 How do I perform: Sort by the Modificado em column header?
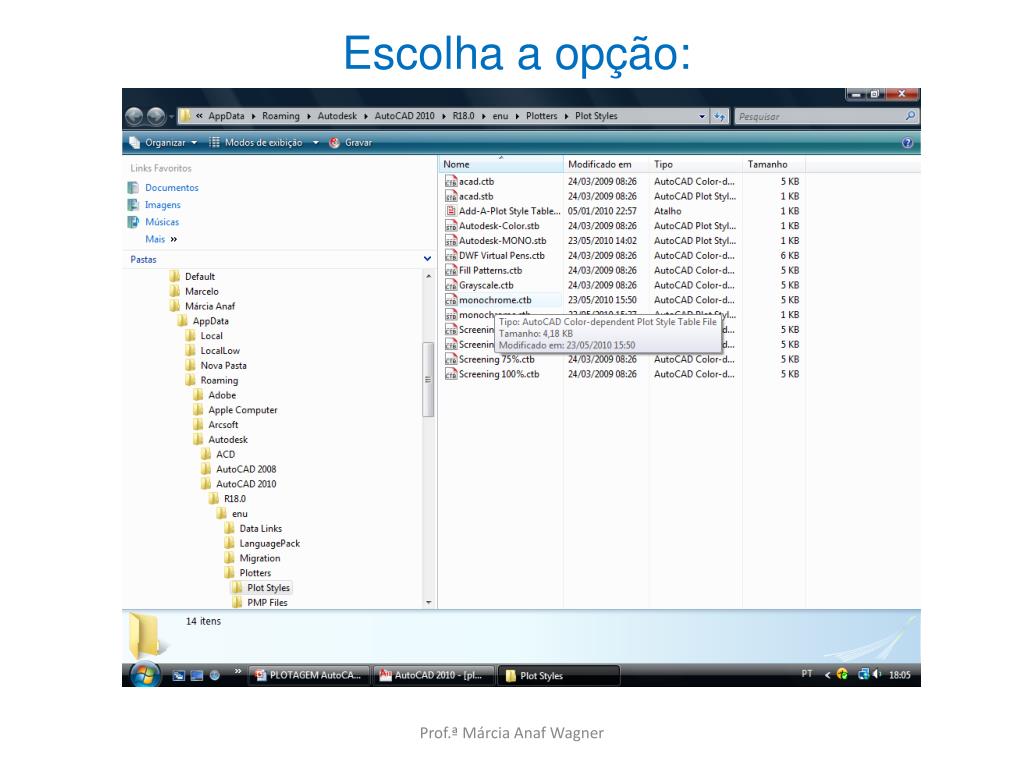tap(606, 165)
